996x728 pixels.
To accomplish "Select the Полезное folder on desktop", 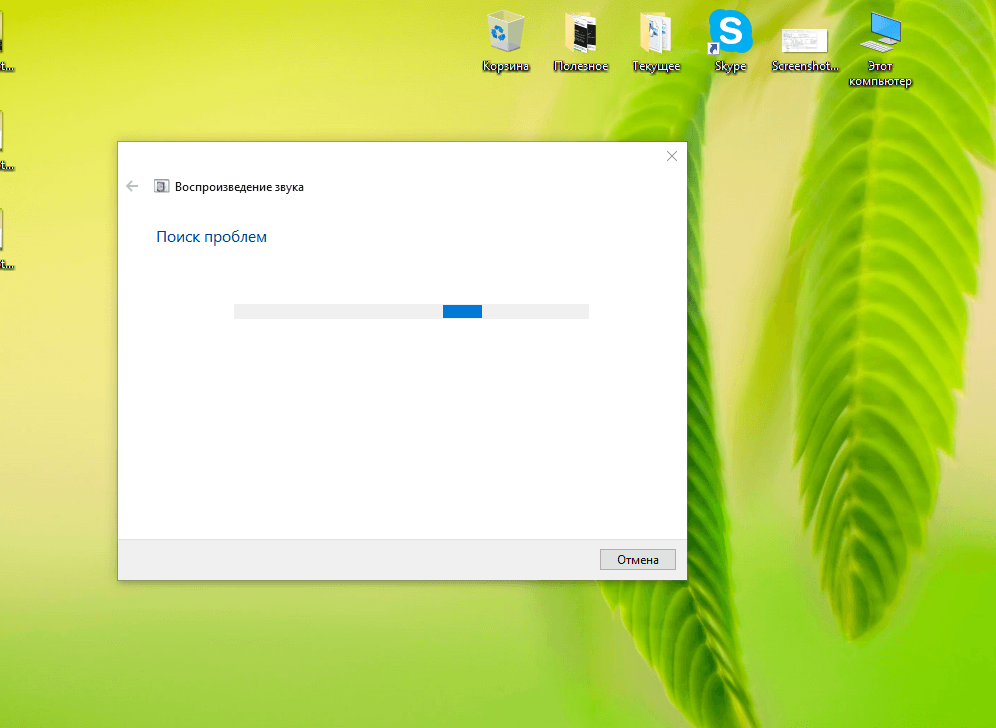I will coord(581,32).
